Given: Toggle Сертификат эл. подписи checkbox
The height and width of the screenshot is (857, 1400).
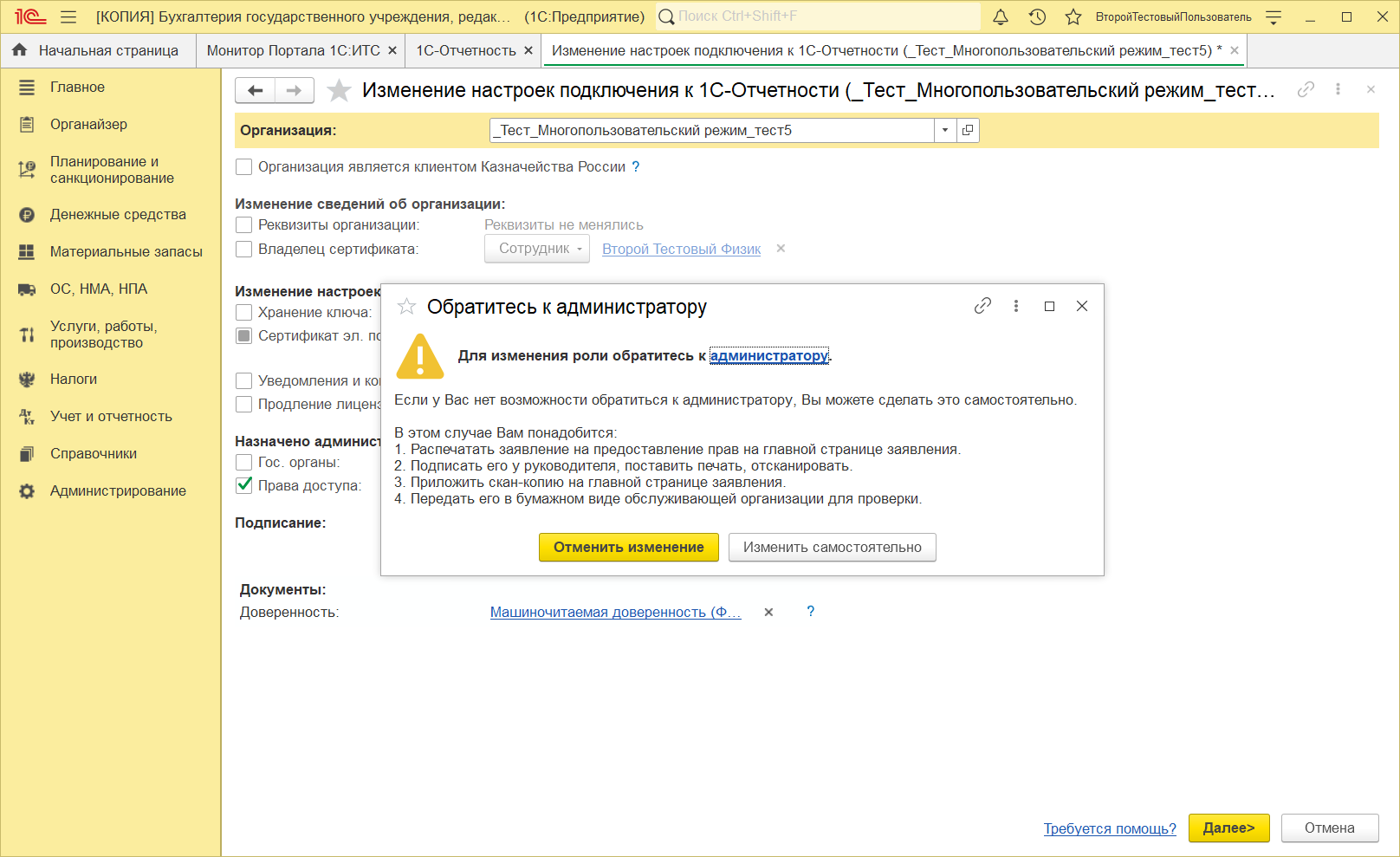Looking at the screenshot, I should [244, 335].
